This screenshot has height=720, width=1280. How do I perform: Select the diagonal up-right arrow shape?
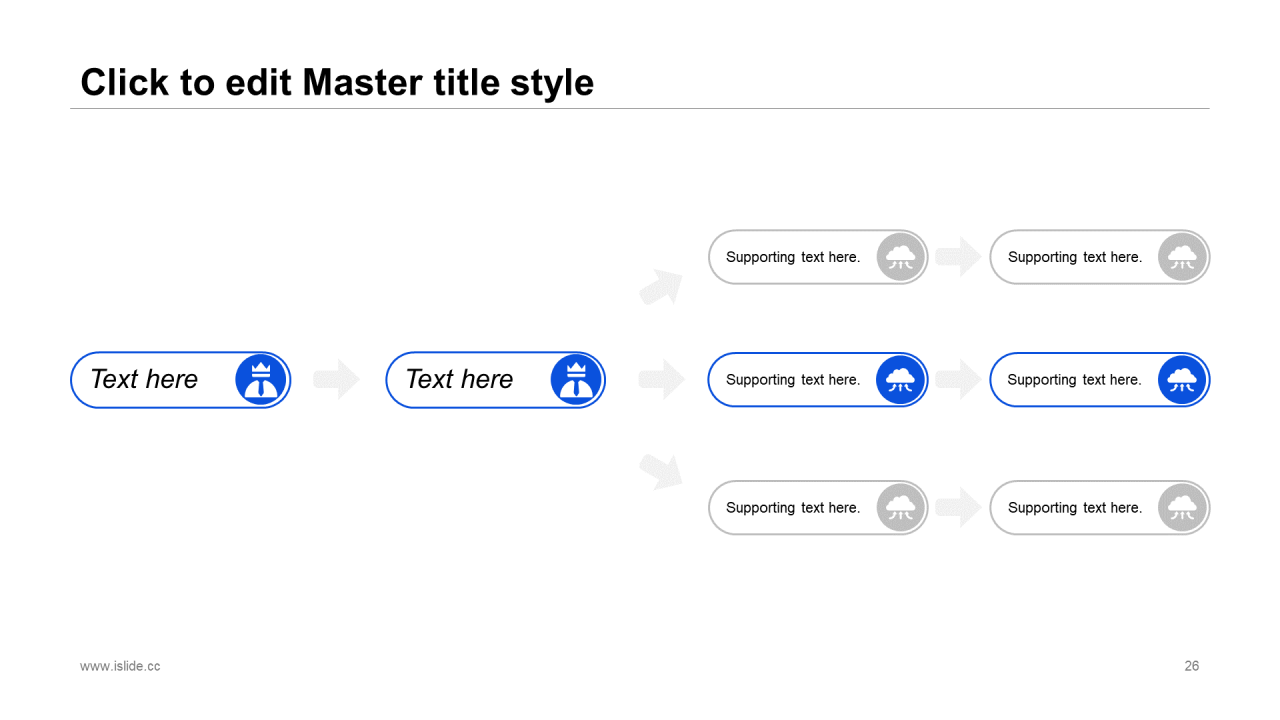[x=662, y=287]
